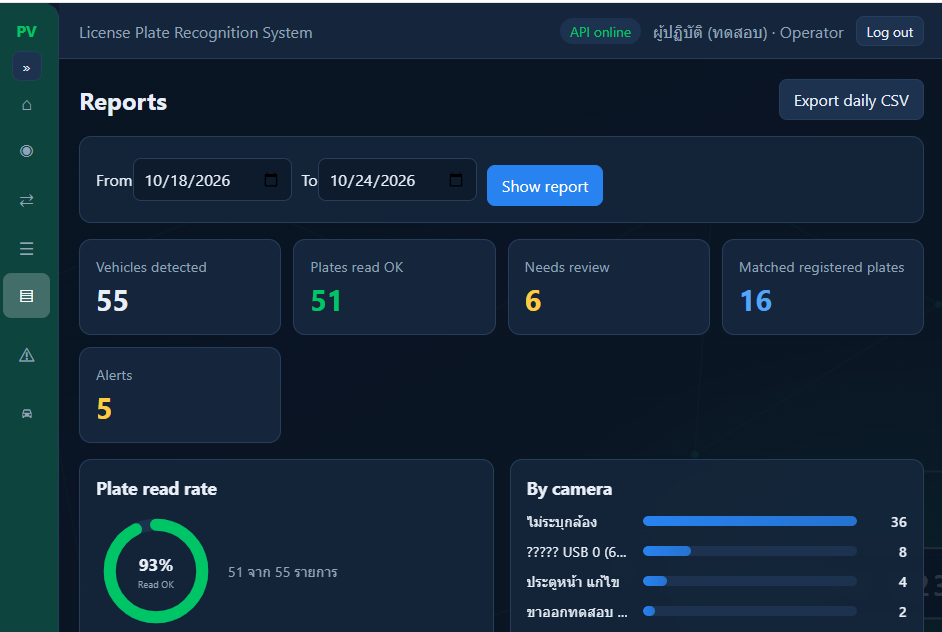Image resolution: width=942 pixels, height=632 pixels.
Task: Open the three-line list sidebar icon
Action: pos(26,248)
